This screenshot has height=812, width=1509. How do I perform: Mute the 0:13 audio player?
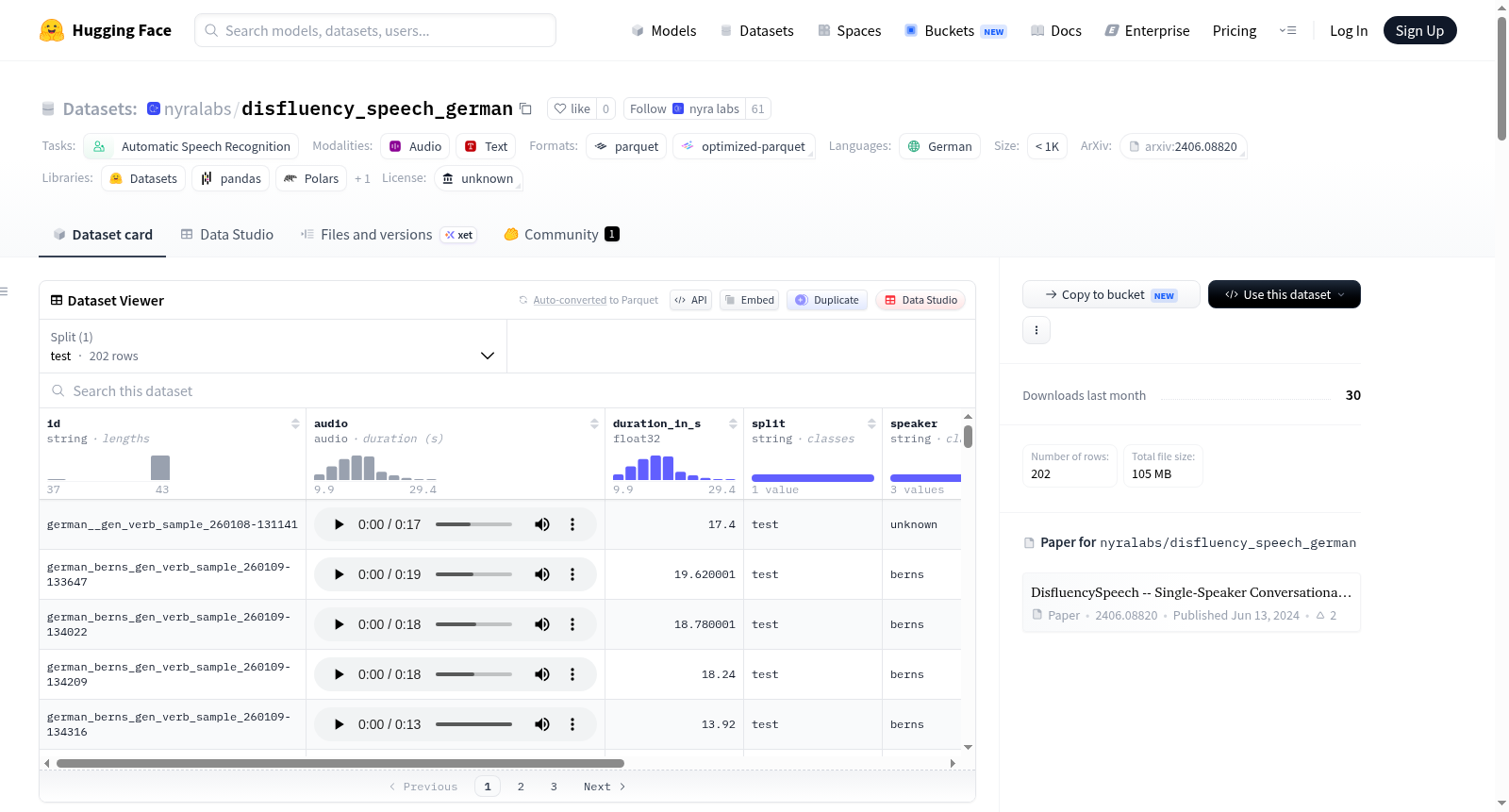pos(542,724)
